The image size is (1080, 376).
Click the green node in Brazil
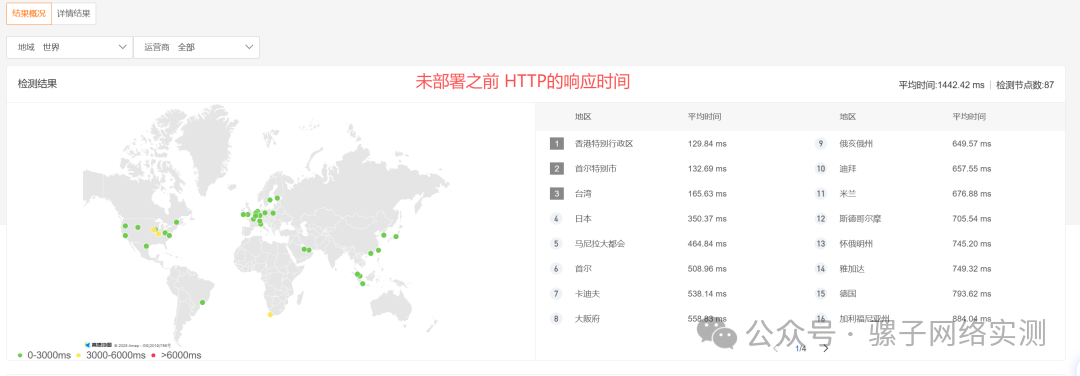pos(202,302)
